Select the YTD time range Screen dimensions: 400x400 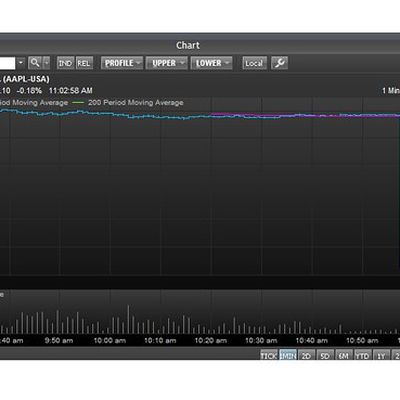[x=362, y=355]
